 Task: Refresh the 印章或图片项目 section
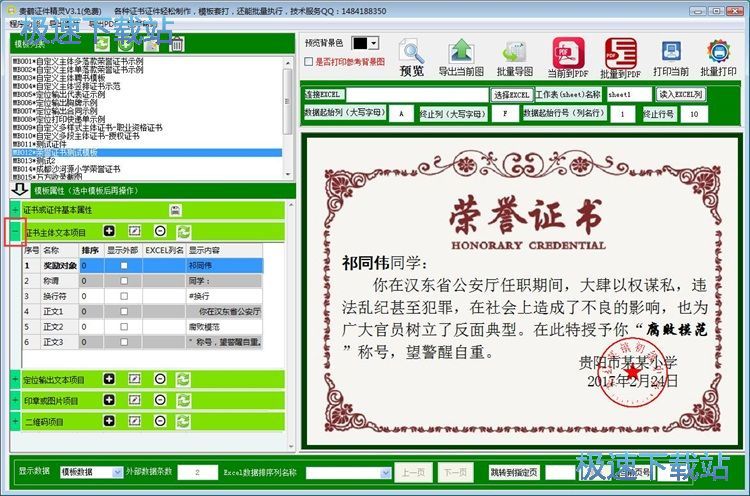[x=184, y=400]
